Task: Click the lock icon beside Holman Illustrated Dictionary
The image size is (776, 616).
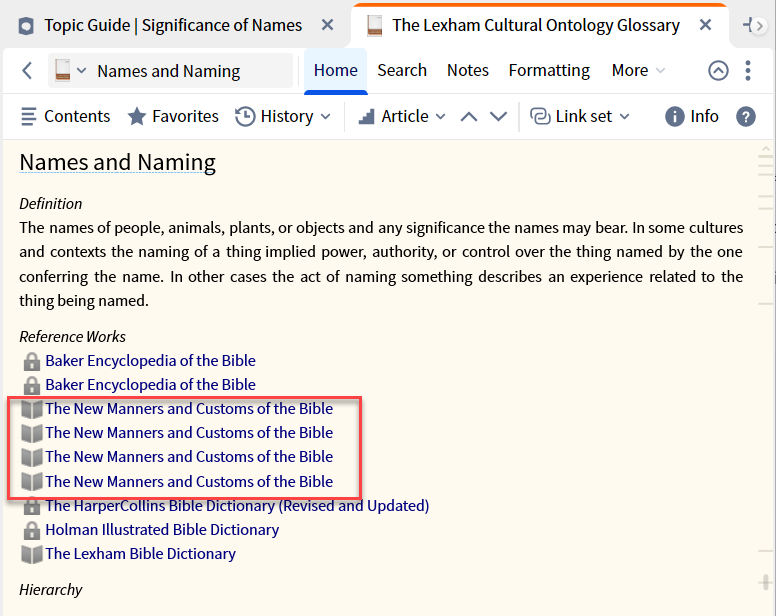Action: 32,530
